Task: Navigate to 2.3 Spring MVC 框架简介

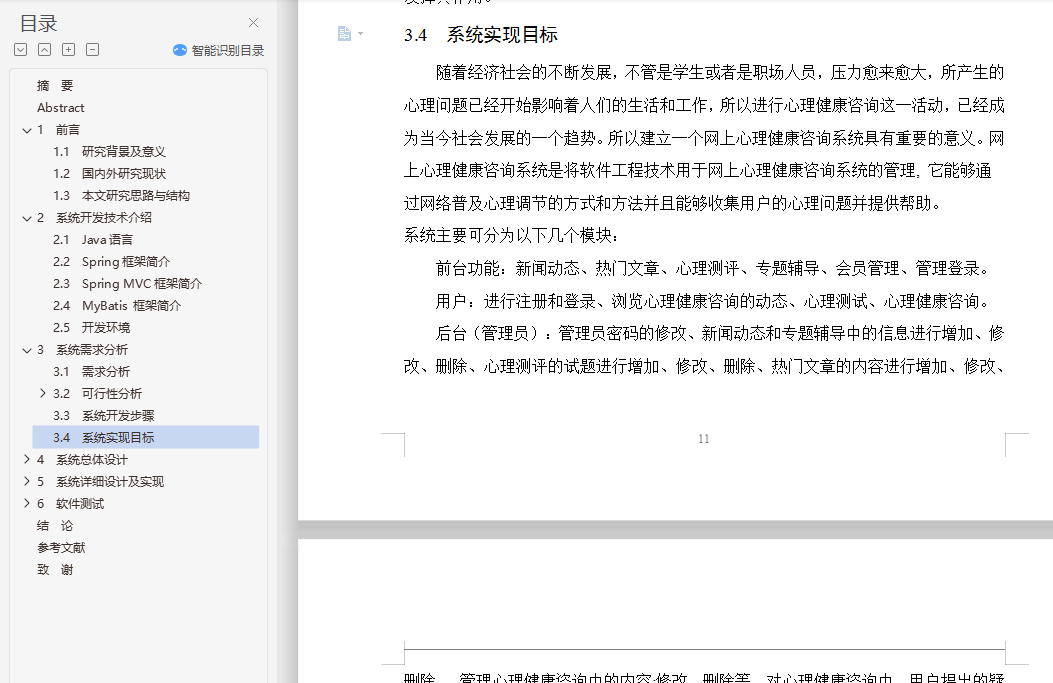Action: tap(128, 283)
